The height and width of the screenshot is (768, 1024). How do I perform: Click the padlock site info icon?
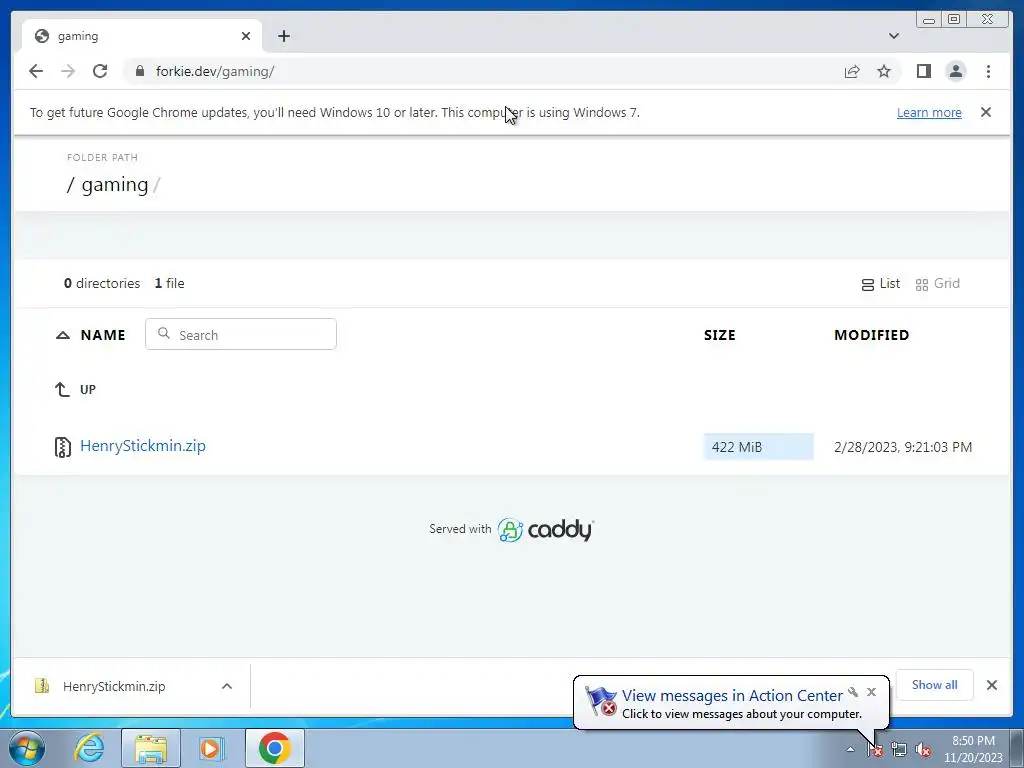click(x=140, y=71)
